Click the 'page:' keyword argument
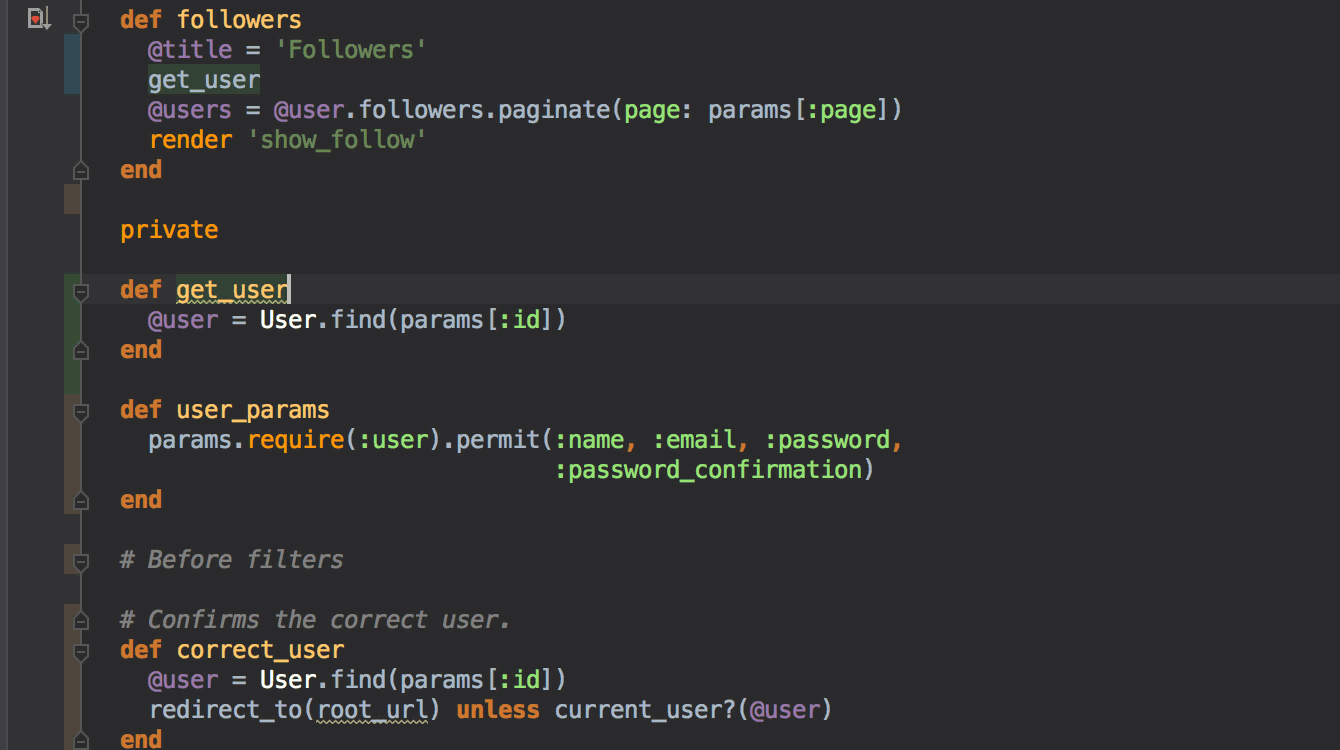Screen dimensions: 1340x750 [x=660, y=110]
